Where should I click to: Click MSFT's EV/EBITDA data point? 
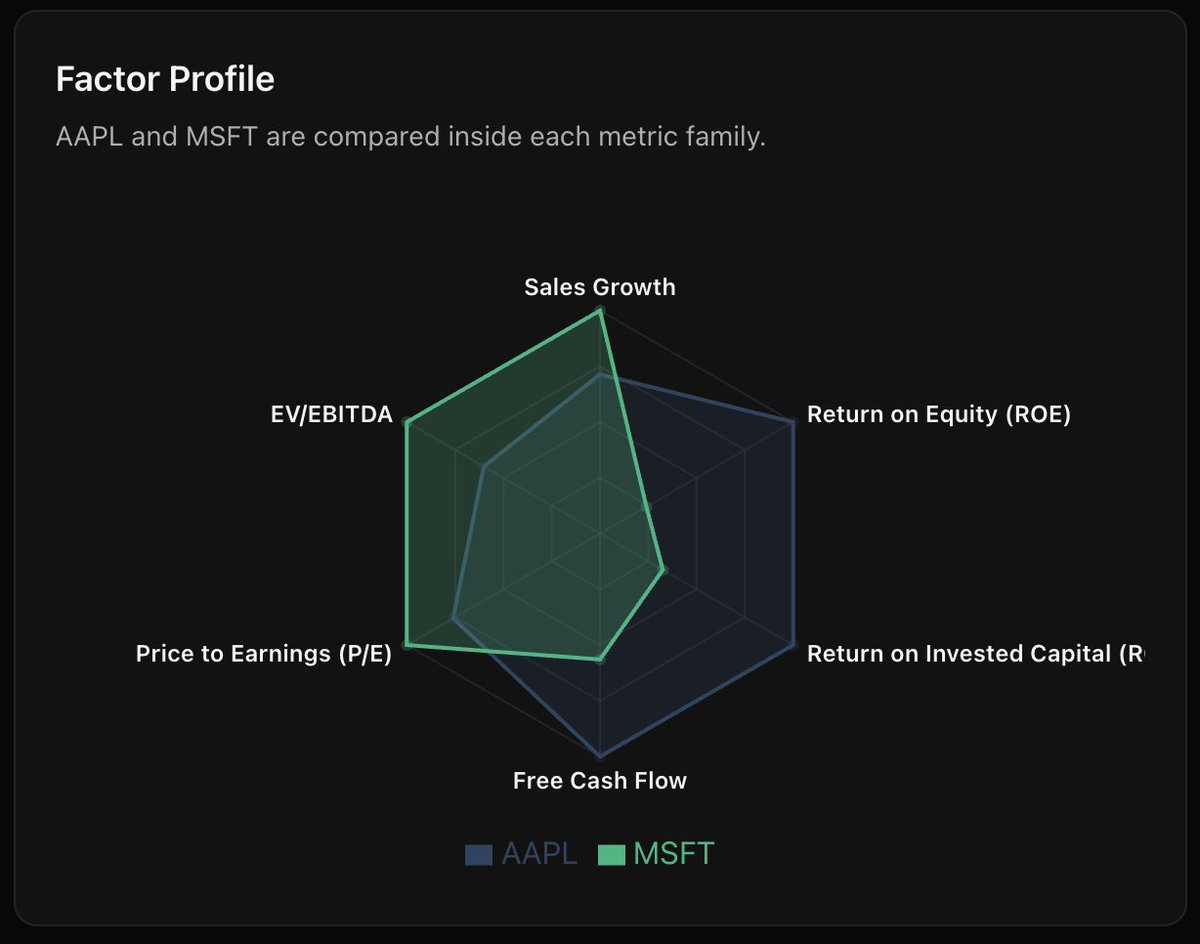[x=407, y=423]
